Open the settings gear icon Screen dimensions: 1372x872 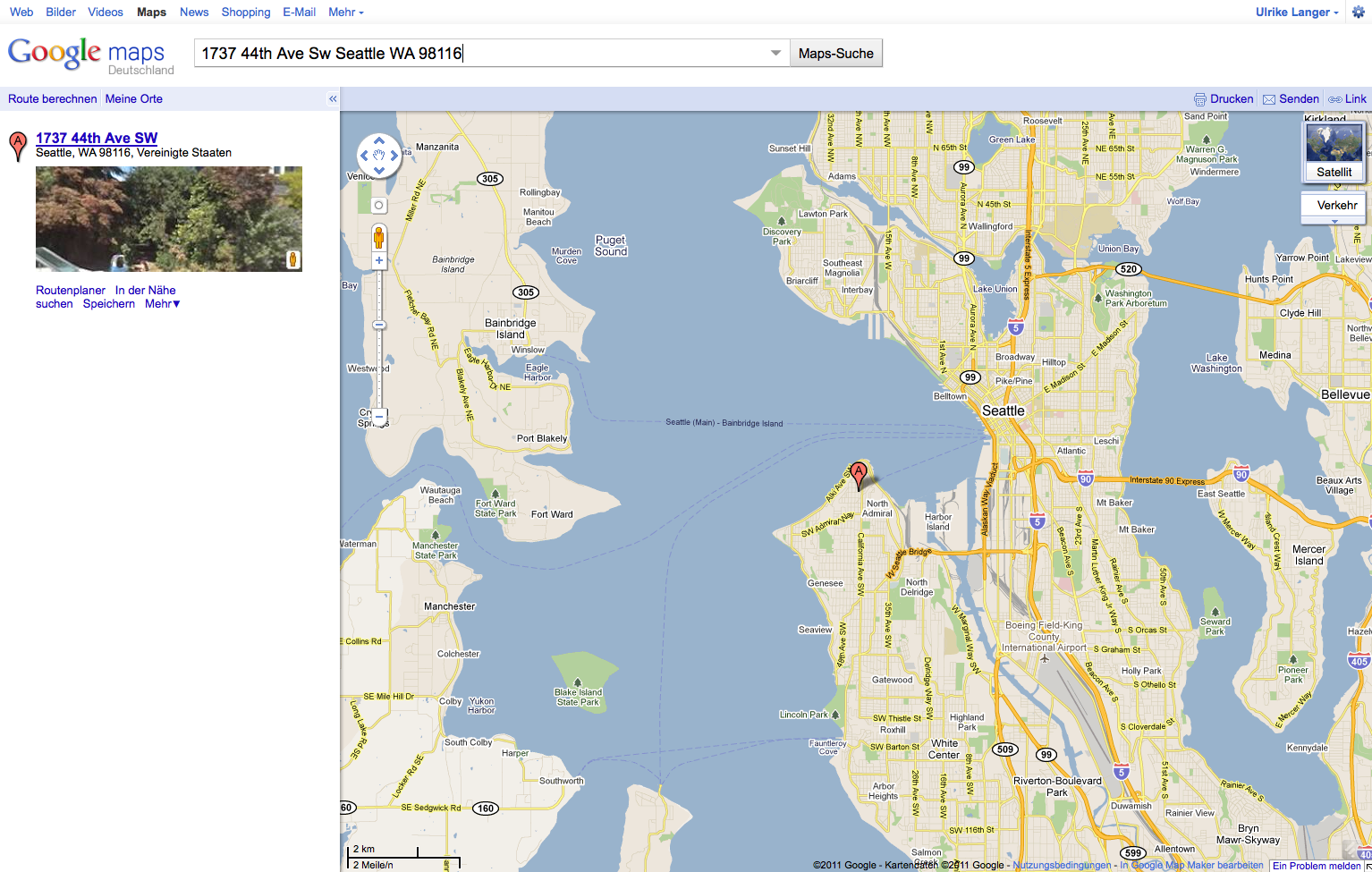(1358, 12)
